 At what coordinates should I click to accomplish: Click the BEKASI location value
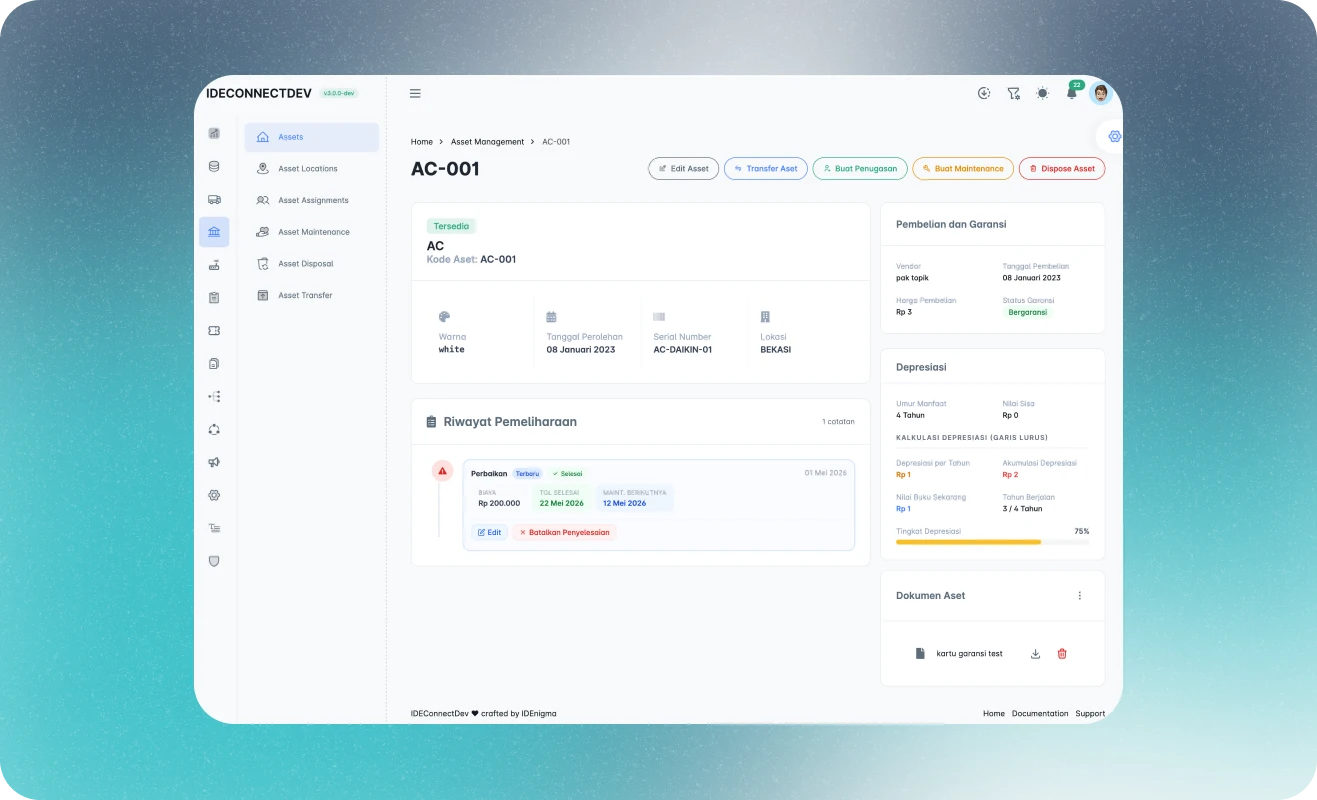(775, 350)
